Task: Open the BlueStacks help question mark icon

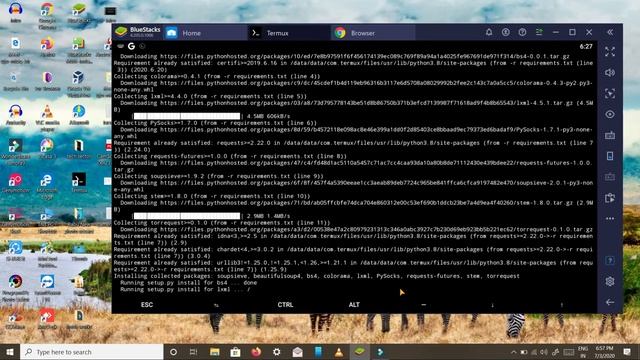Action: coord(522,32)
